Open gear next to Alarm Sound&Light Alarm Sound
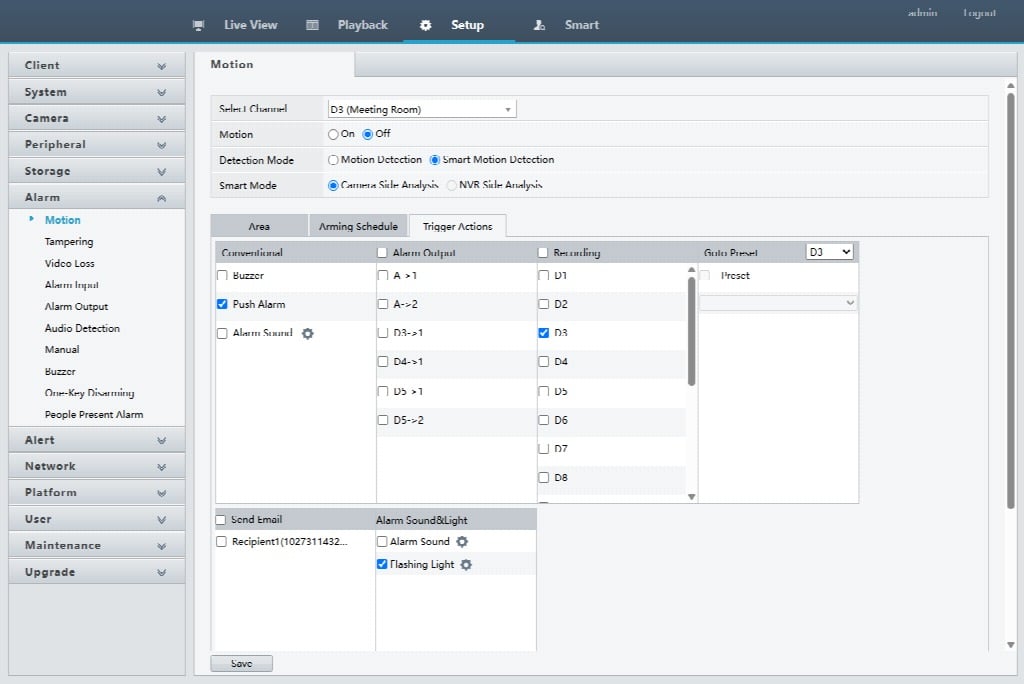This screenshot has height=684, width=1024. pos(462,542)
